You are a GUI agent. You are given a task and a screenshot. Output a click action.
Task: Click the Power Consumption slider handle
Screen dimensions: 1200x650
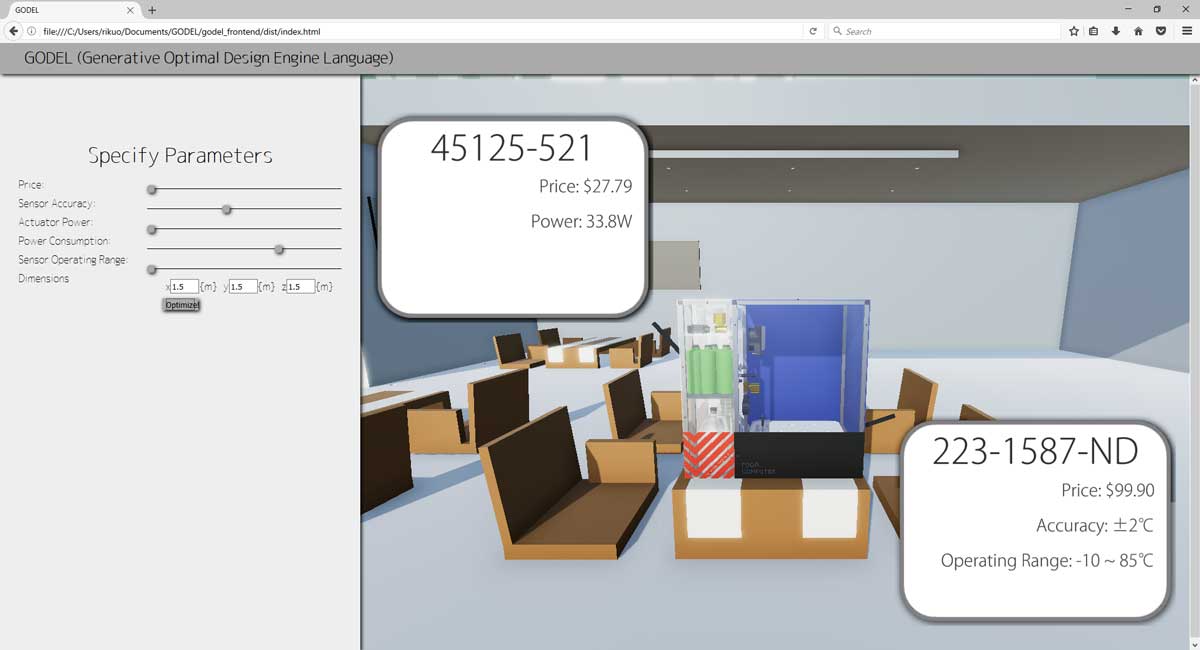click(x=279, y=249)
